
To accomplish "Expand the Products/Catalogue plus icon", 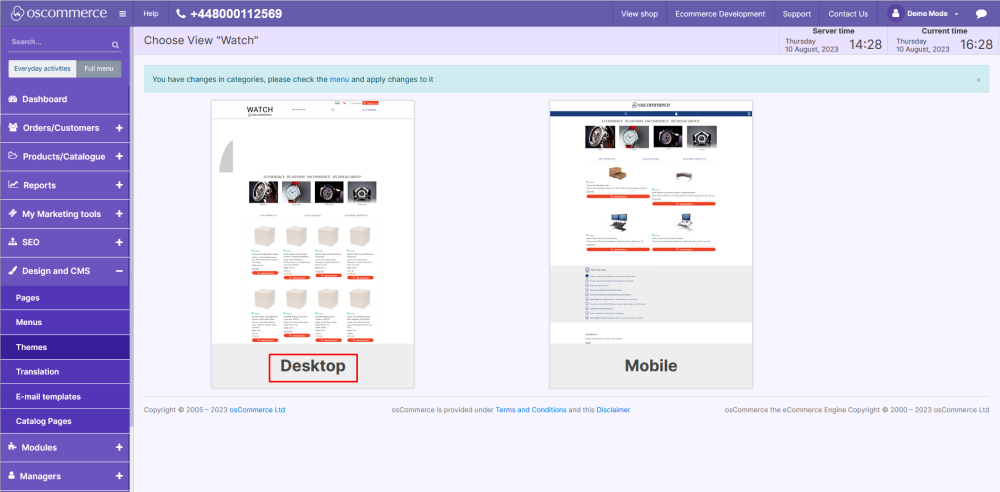I will pos(119,157).
